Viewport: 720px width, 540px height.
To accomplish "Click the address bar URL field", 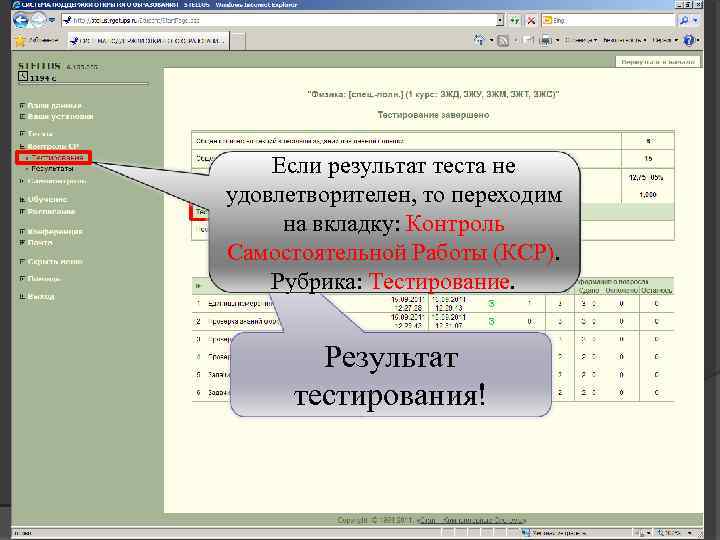I will pos(280,20).
